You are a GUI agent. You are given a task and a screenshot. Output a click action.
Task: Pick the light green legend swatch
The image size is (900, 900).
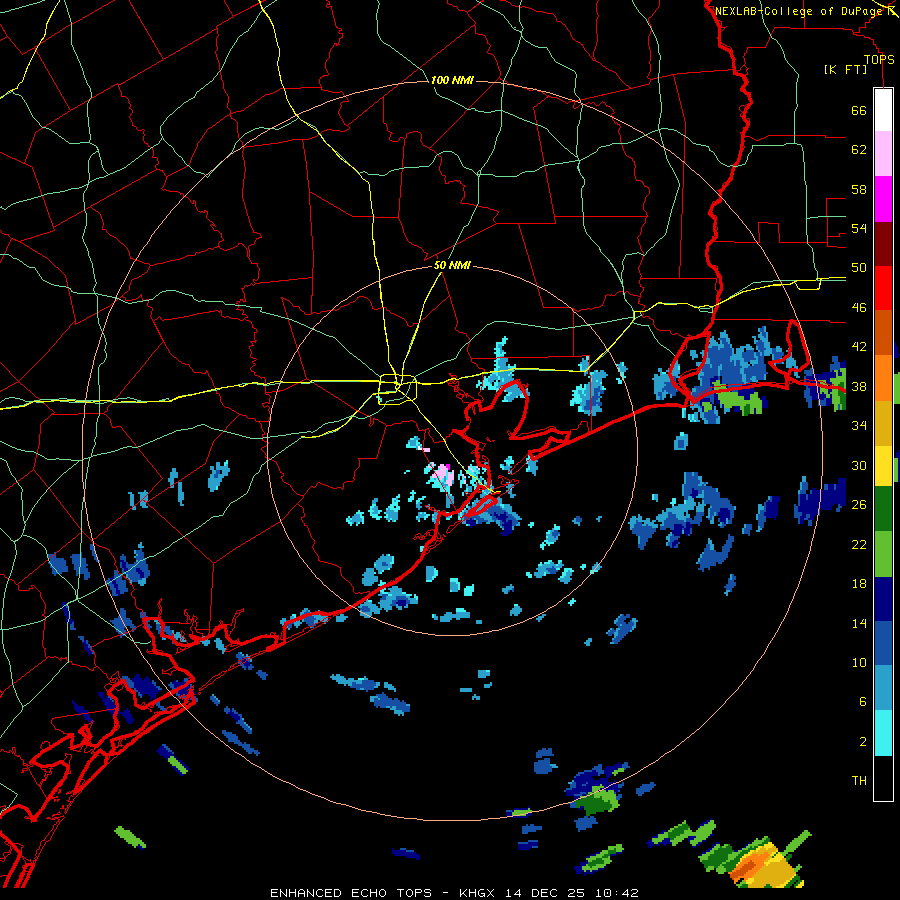[883, 554]
